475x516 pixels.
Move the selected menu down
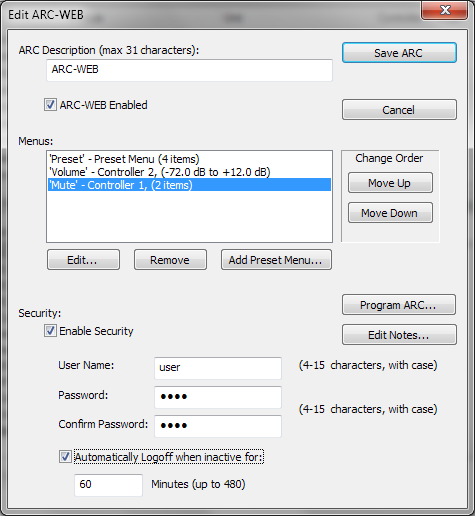tap(390, 213)
